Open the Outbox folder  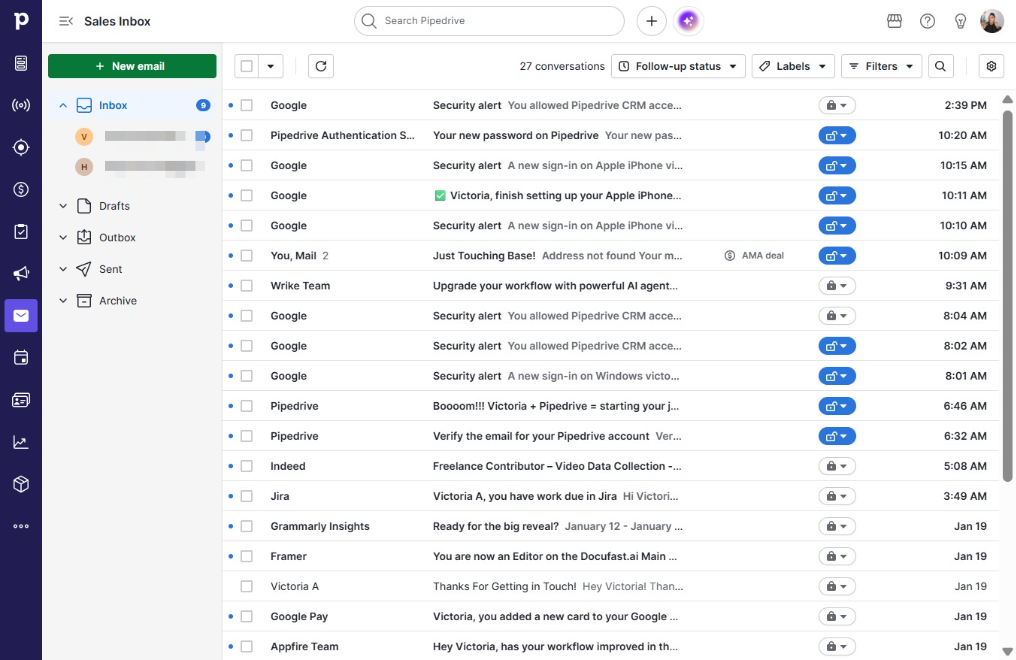117,238
